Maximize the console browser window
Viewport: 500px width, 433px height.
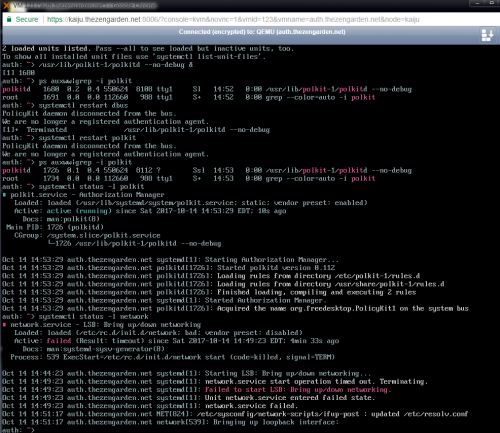pyautogui.click(x=492, y=3)
